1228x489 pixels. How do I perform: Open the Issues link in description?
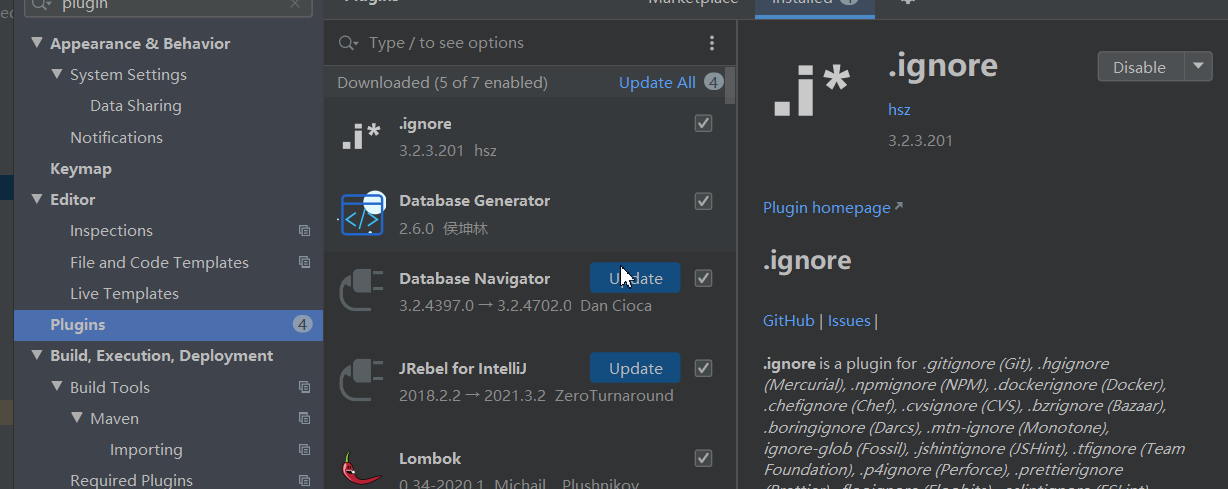tap(849, 321)
